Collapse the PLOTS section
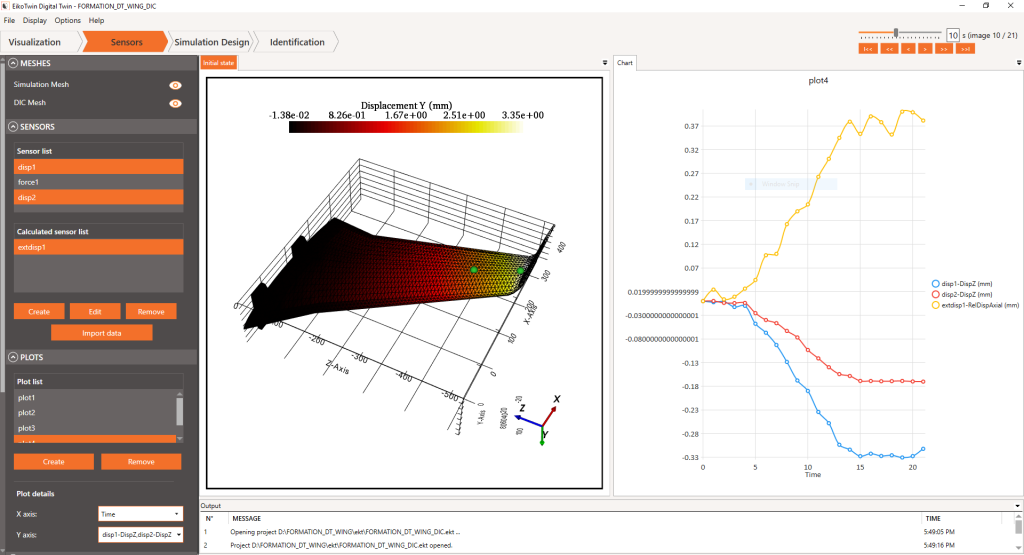 tap(13, 357)
